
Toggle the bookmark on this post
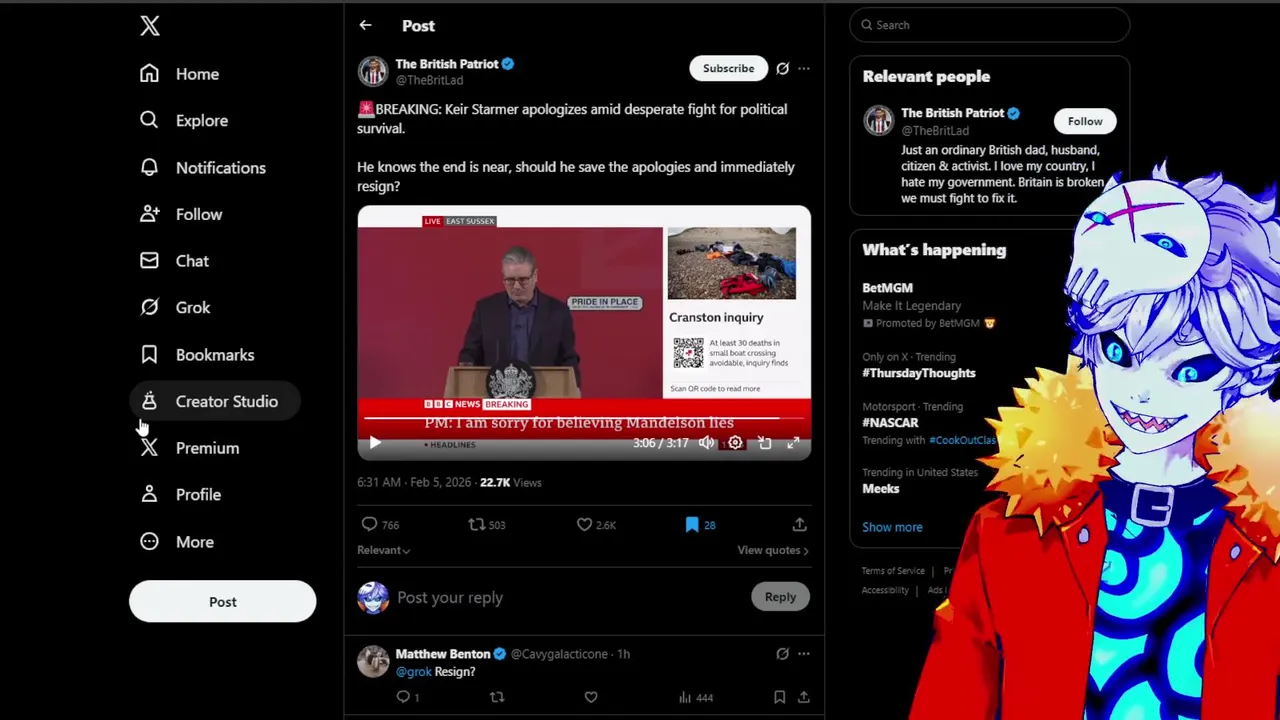tap(691, 524)
